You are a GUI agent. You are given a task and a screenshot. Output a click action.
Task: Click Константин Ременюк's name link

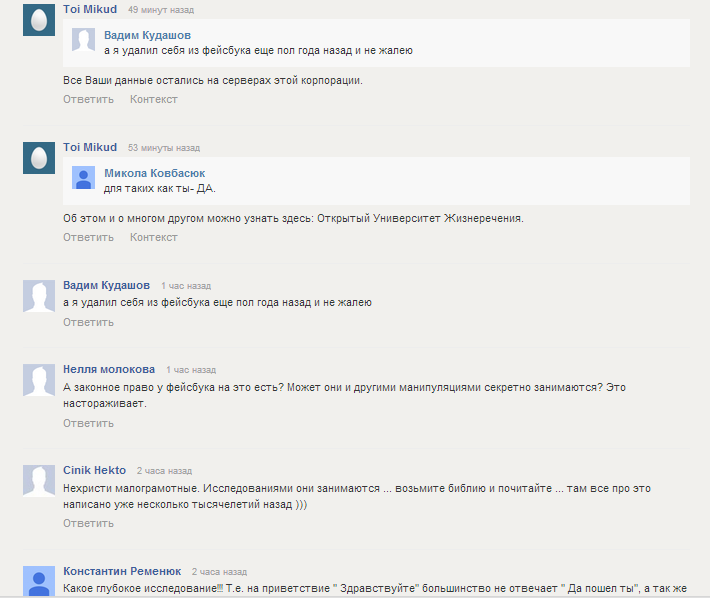122,571
